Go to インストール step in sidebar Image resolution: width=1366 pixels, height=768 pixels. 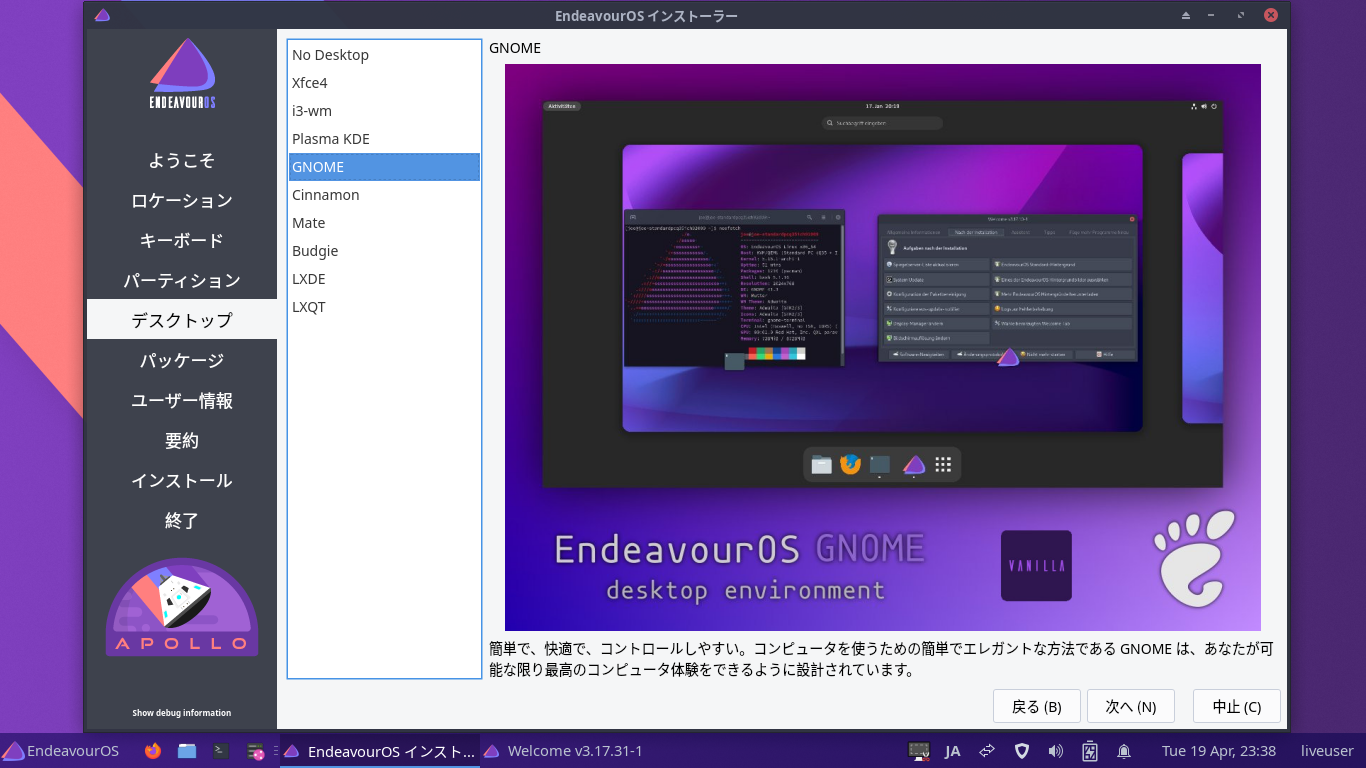(x=182, y=480)
